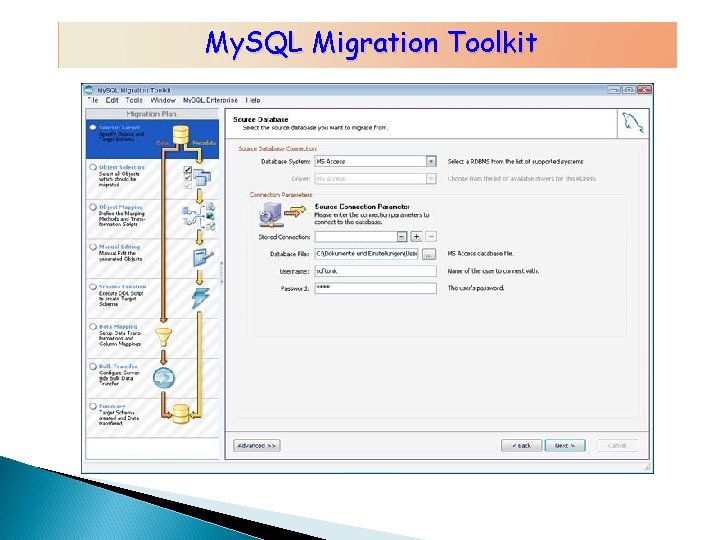Click the Data Mapping funnel icon
The width and height of the screenshot is (720, 540).
coord(163,338)
